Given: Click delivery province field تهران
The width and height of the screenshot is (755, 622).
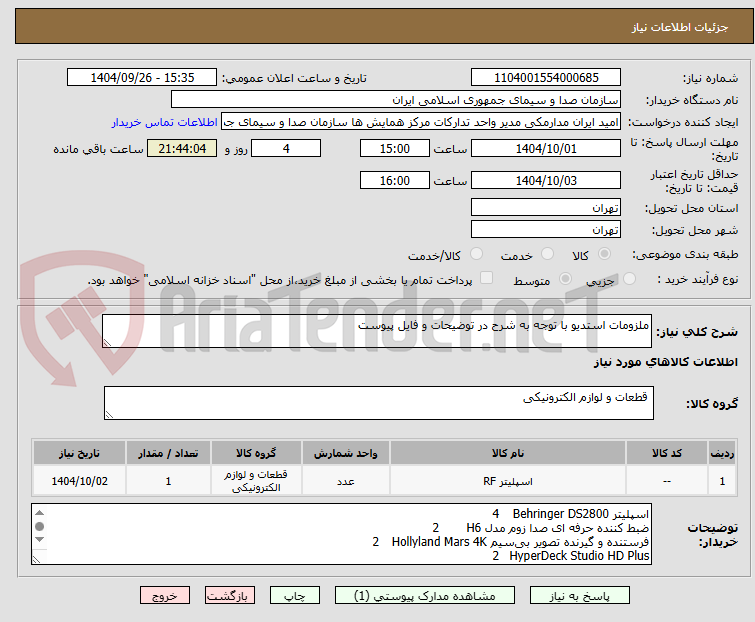Looking at the screenshot, I should coord(546,207).
